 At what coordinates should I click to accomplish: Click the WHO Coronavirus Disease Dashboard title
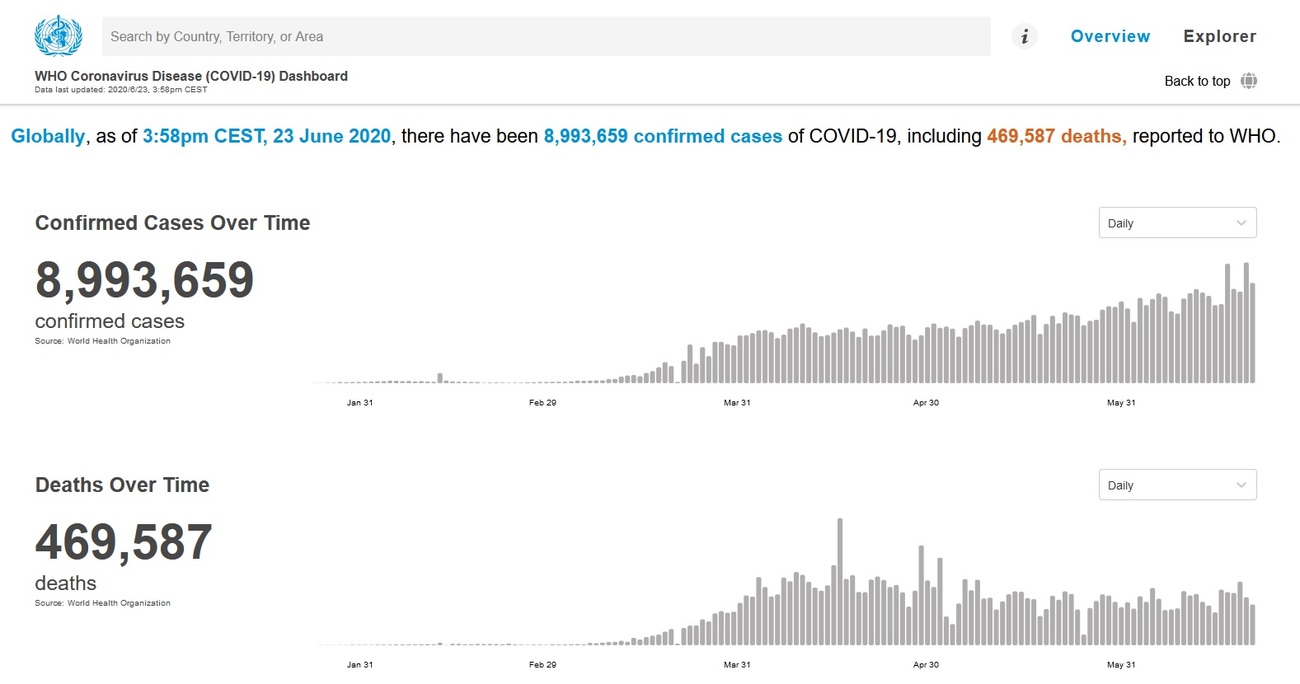point(191,76)
